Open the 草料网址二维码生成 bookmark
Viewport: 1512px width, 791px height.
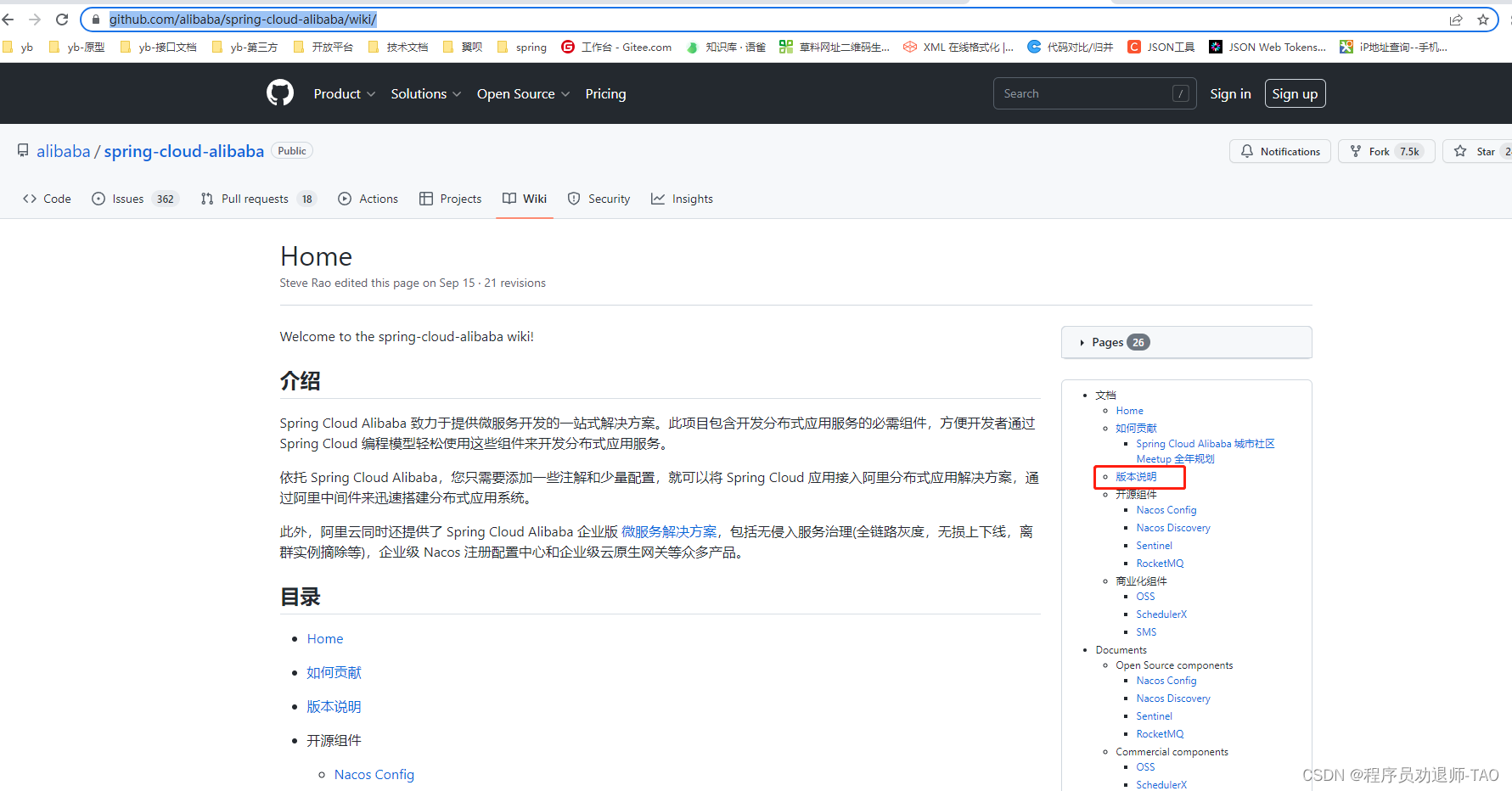[x=835, y=47]
